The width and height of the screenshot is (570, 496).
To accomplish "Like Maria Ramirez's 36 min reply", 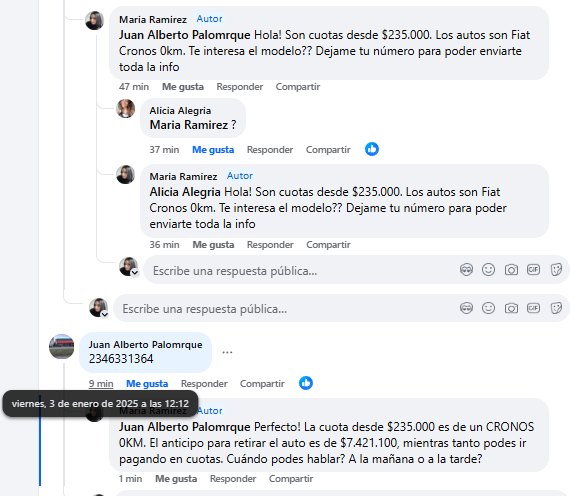I will coord(213,245).
